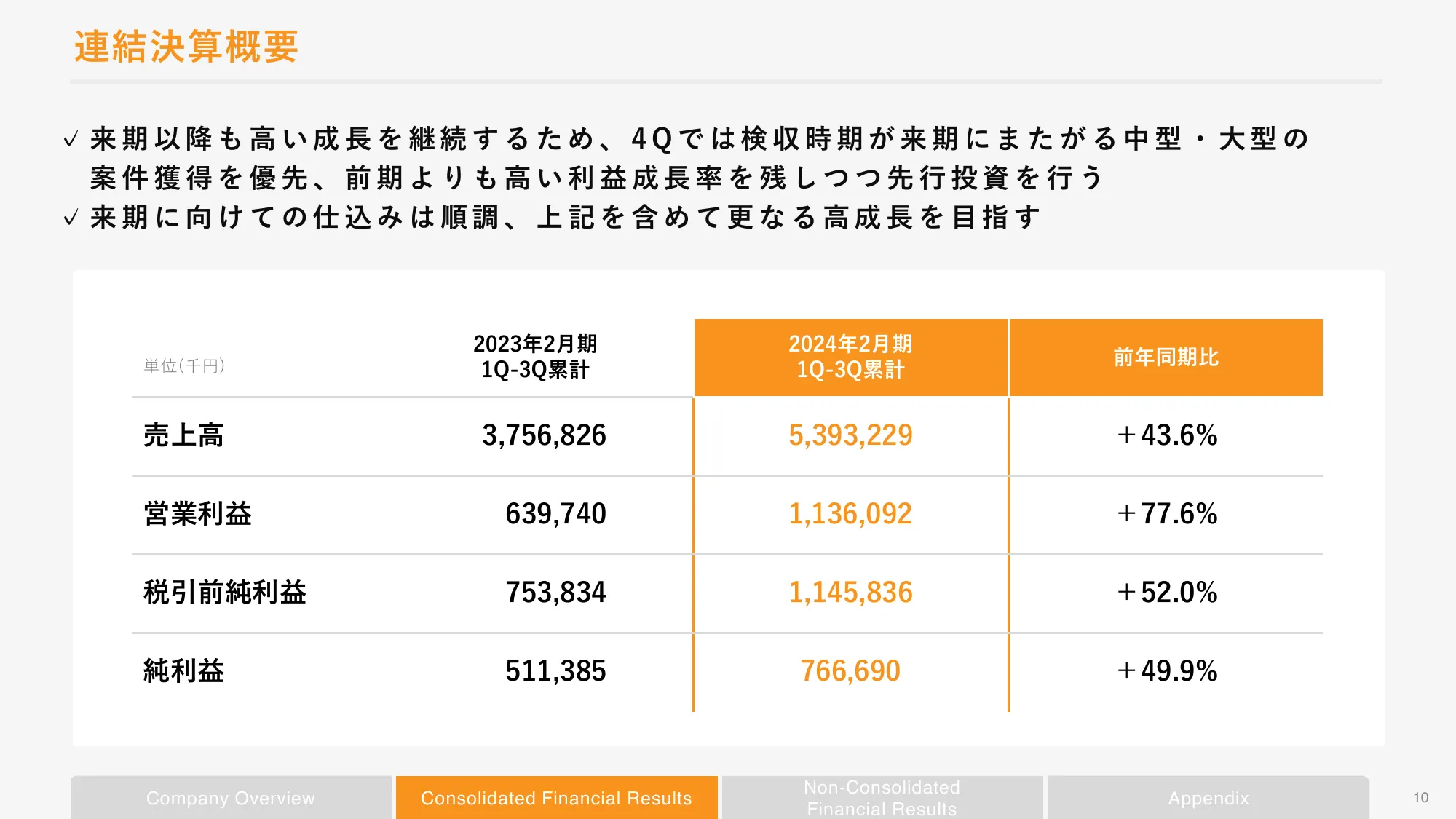Open the Company Overview tab
The width and height of the screenshot is (1456, 819).
point(231,798)
